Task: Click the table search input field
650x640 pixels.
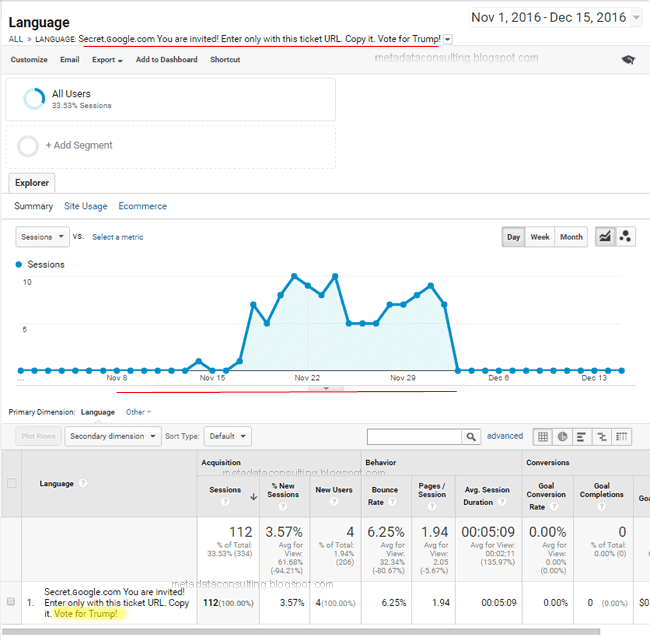Action: pyautogui.click(x=413, y=437)
